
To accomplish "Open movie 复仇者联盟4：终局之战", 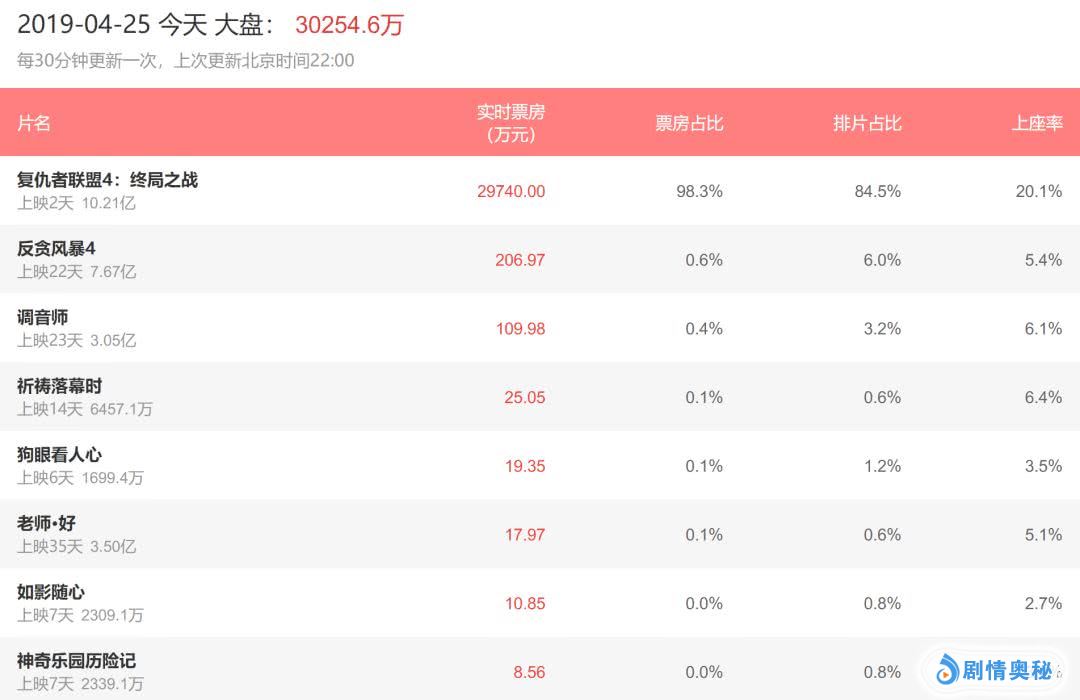I will tap(108, 180).
